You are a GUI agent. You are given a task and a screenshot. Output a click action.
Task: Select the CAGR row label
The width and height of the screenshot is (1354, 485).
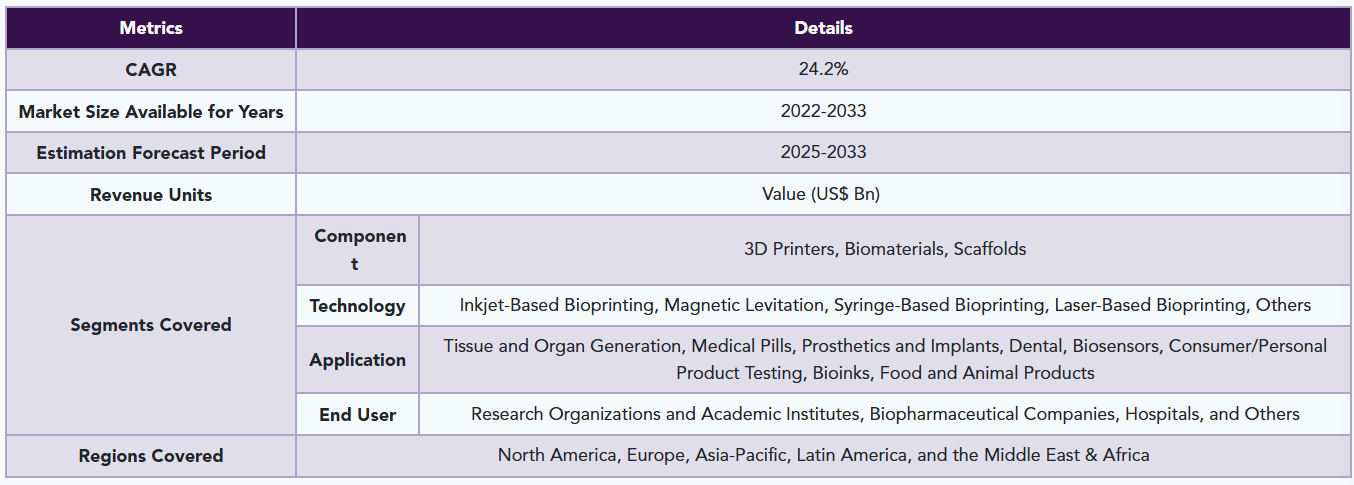(x=151, y=70)
